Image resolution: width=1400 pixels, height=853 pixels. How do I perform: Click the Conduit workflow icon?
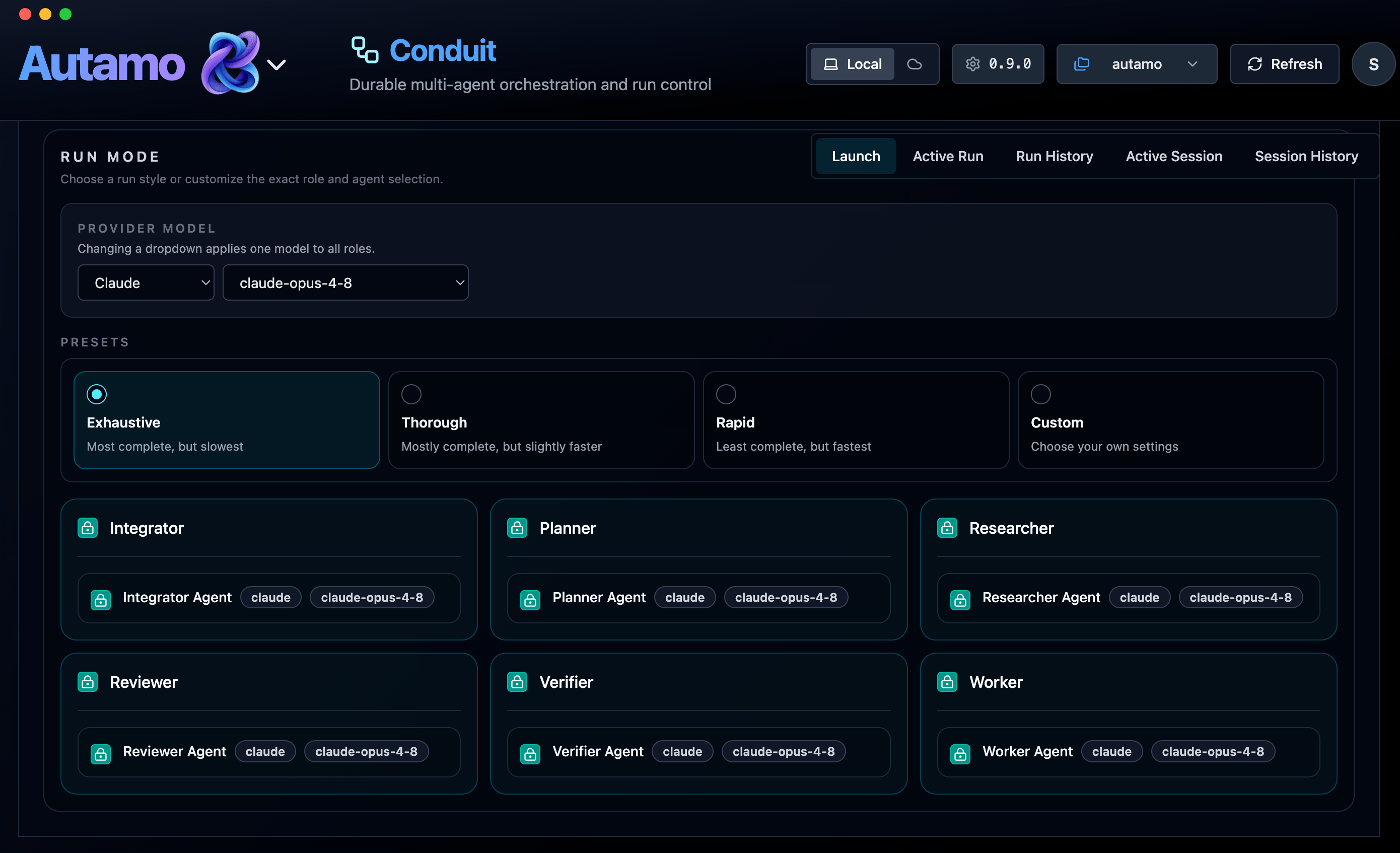[365, 49]
